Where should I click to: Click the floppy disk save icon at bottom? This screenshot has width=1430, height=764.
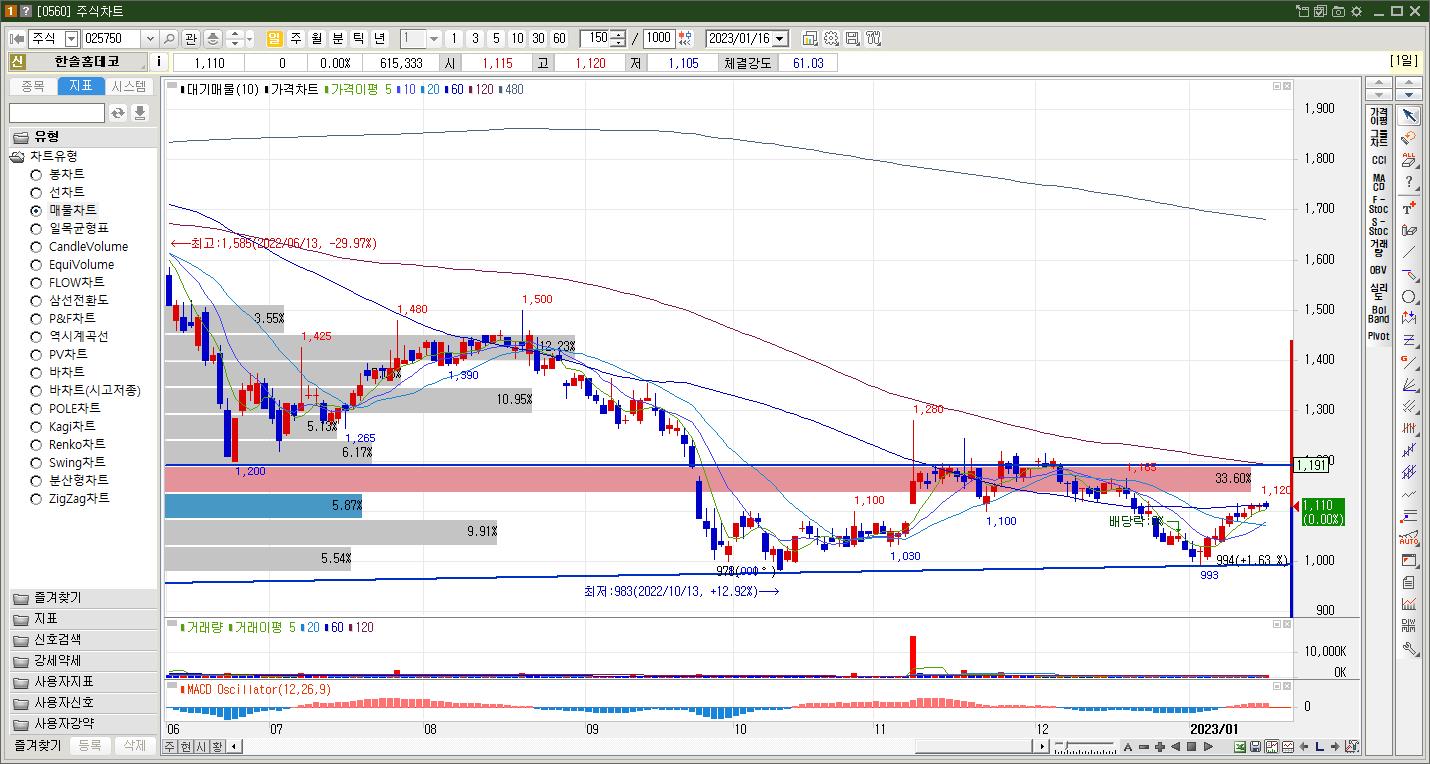(x=1256, y=747)
